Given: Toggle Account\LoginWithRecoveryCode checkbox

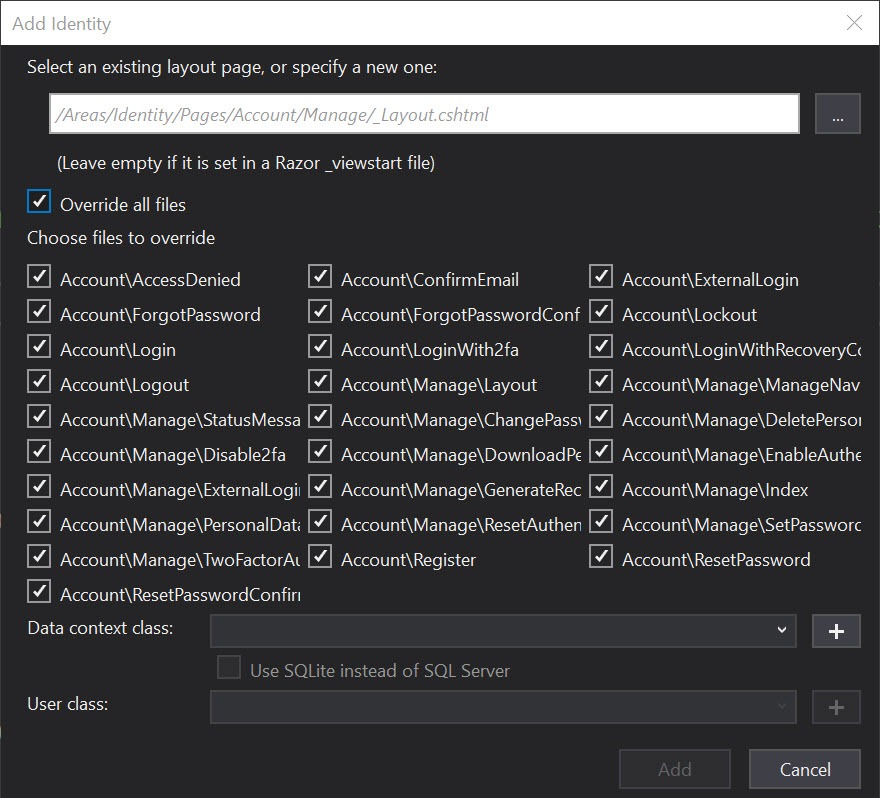Looking at the screenshot, I should pos(601,347).
